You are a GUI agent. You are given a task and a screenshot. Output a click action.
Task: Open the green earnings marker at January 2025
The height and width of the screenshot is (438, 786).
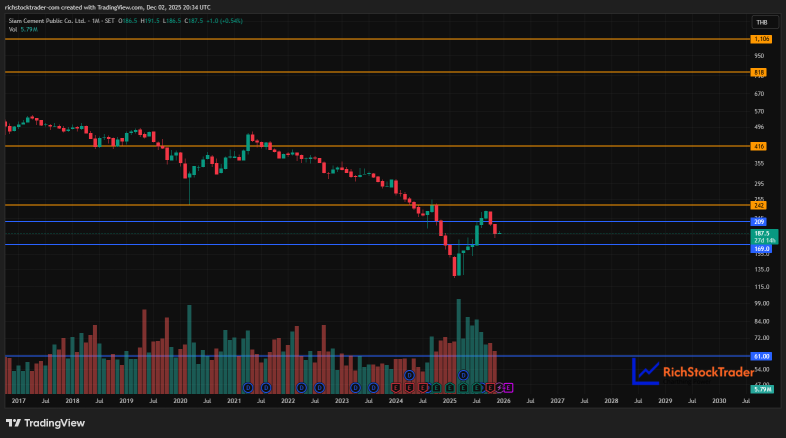point(450,388)
